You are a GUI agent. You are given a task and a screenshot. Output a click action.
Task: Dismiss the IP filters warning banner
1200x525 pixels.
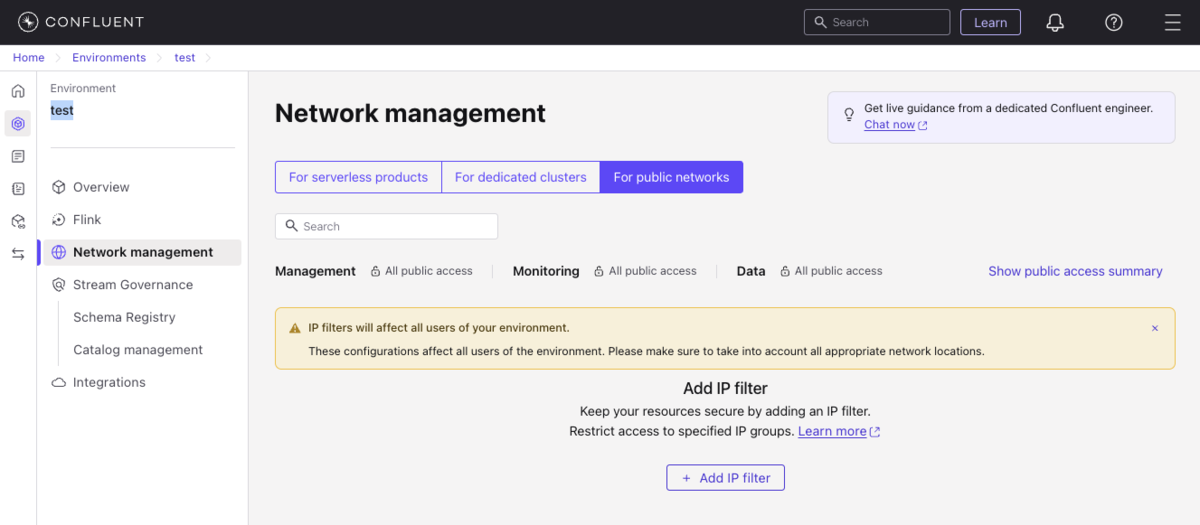1155,328
